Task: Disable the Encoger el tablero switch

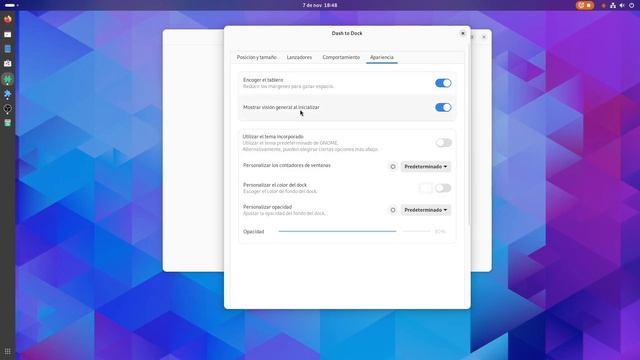Action: pos(443,83)
